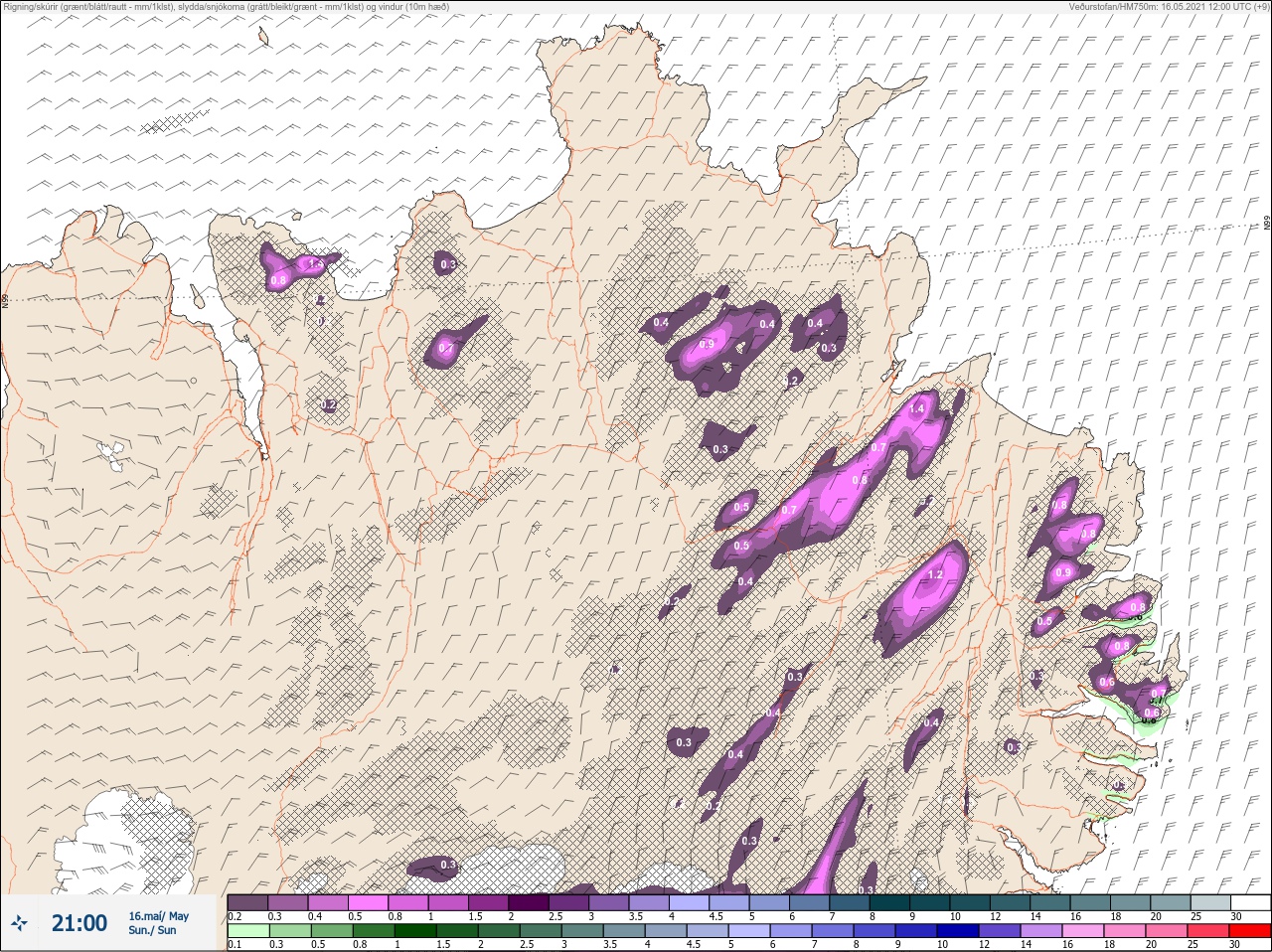Click the 'Sun./ Sun' weekday label
Viewport: 1272px width, 952px height.
[152, 930]
